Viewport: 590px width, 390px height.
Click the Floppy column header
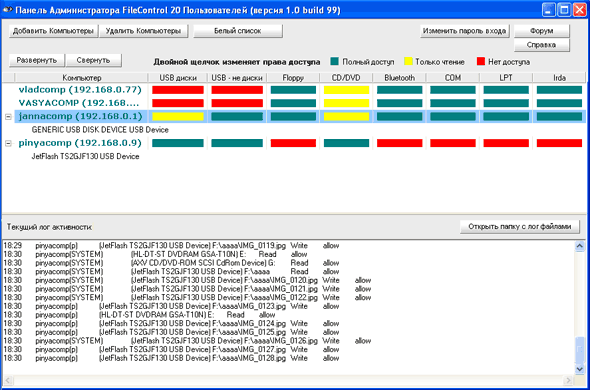(293, 78)
